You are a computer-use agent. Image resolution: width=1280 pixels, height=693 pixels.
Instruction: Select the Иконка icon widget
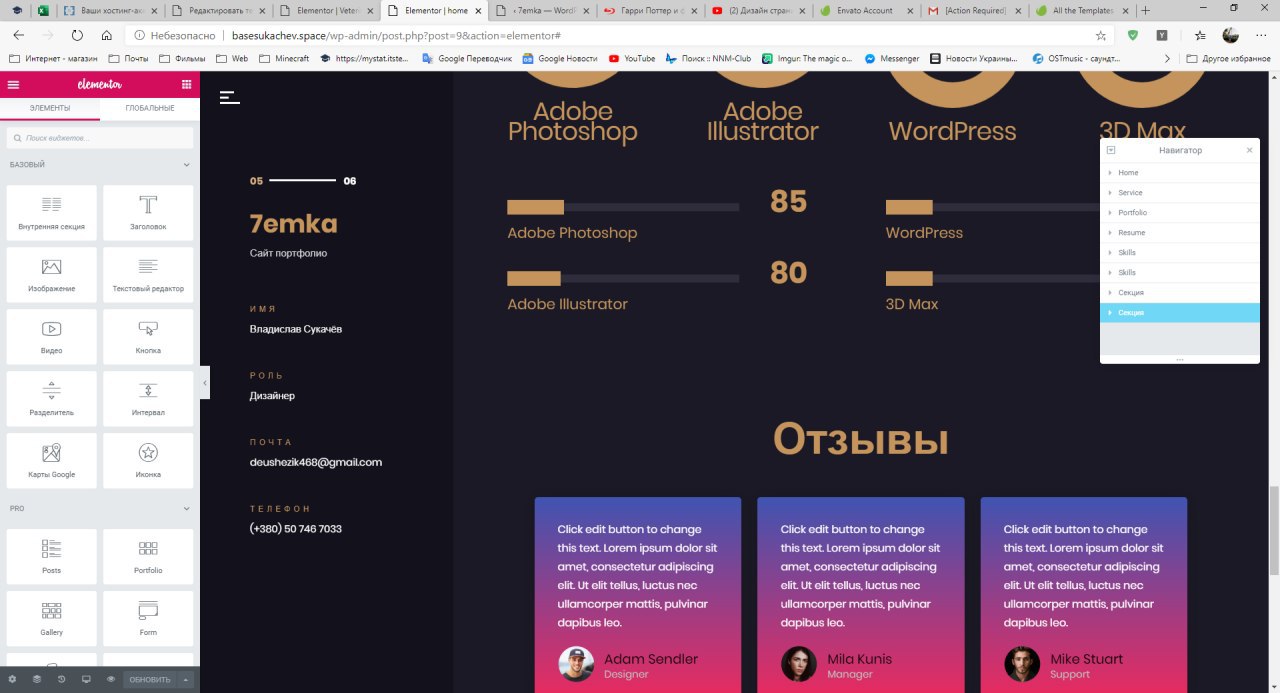(x=148, y=461)
